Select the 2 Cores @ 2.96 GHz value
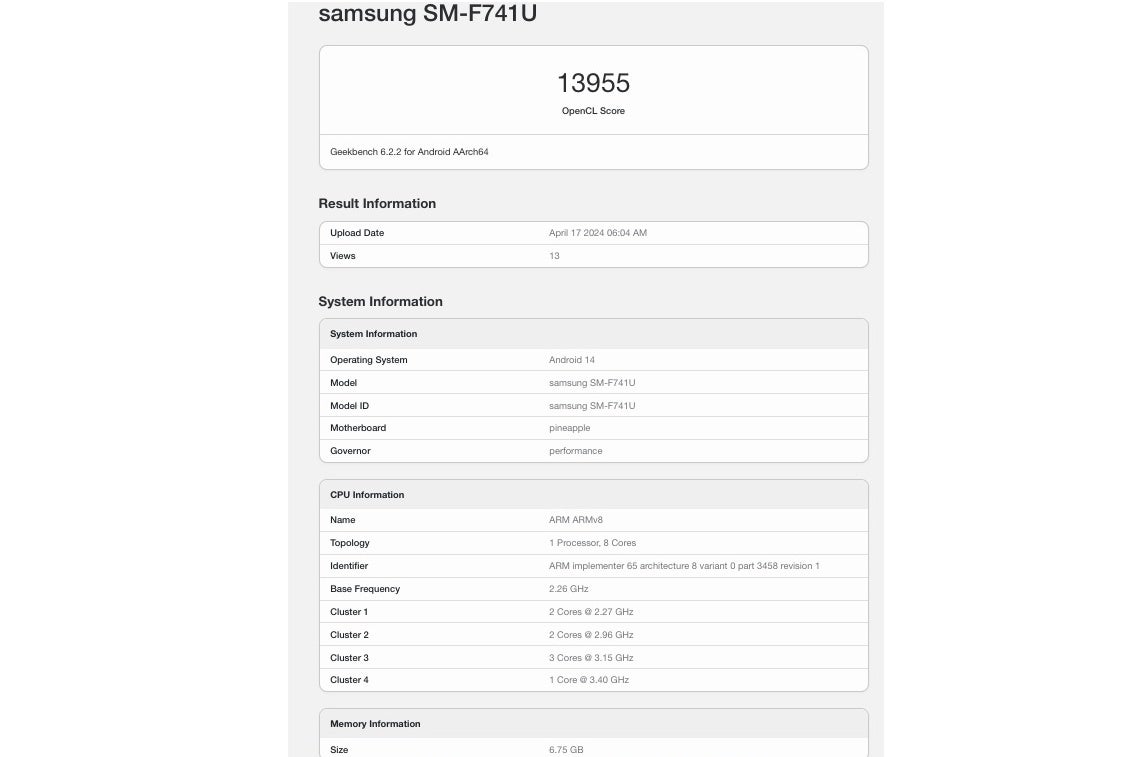 591,635
